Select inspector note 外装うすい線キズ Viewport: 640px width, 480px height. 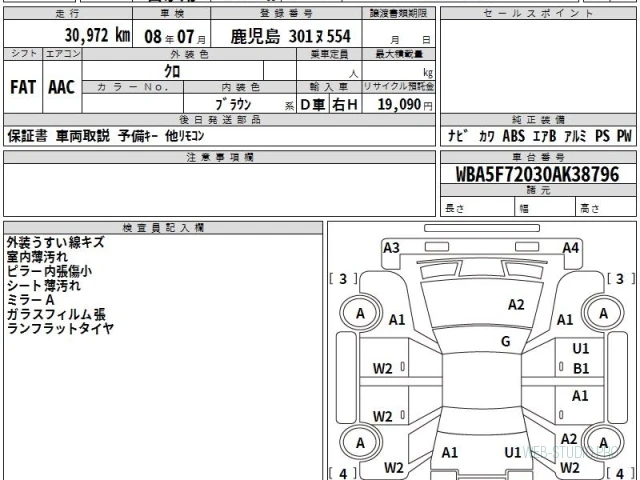[56, 242]
